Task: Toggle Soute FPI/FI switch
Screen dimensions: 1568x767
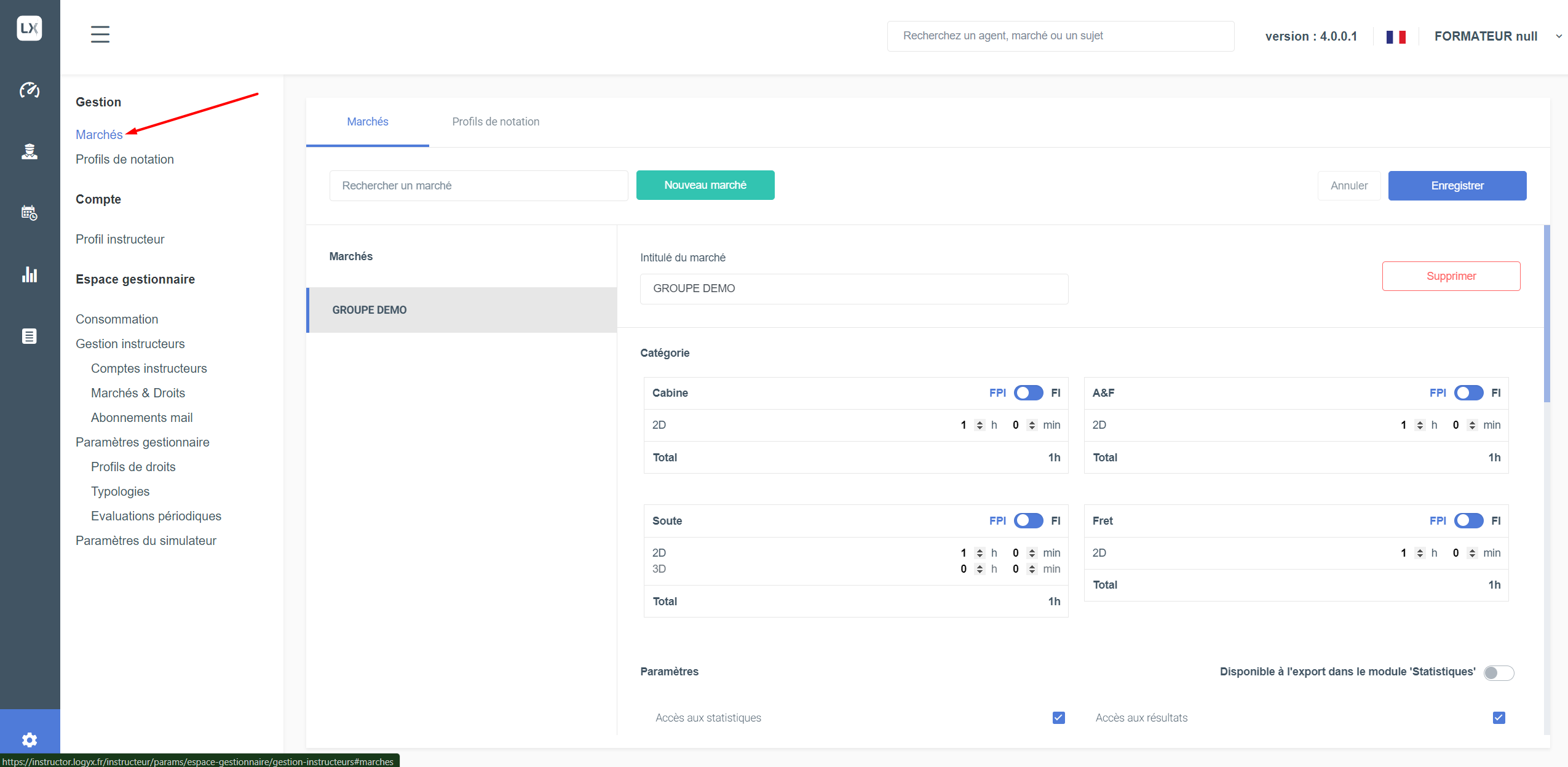Action: (x=1028, y=521)
